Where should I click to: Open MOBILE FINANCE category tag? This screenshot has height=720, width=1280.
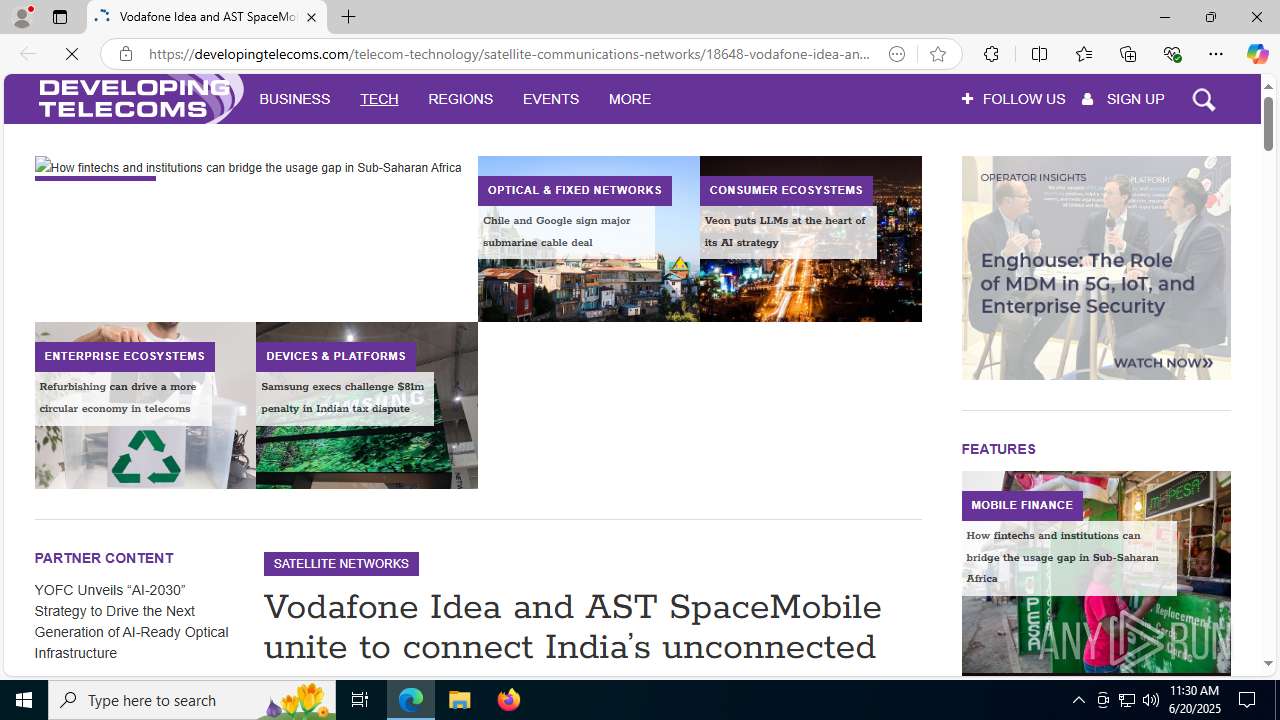click(x=1022, y=505)
